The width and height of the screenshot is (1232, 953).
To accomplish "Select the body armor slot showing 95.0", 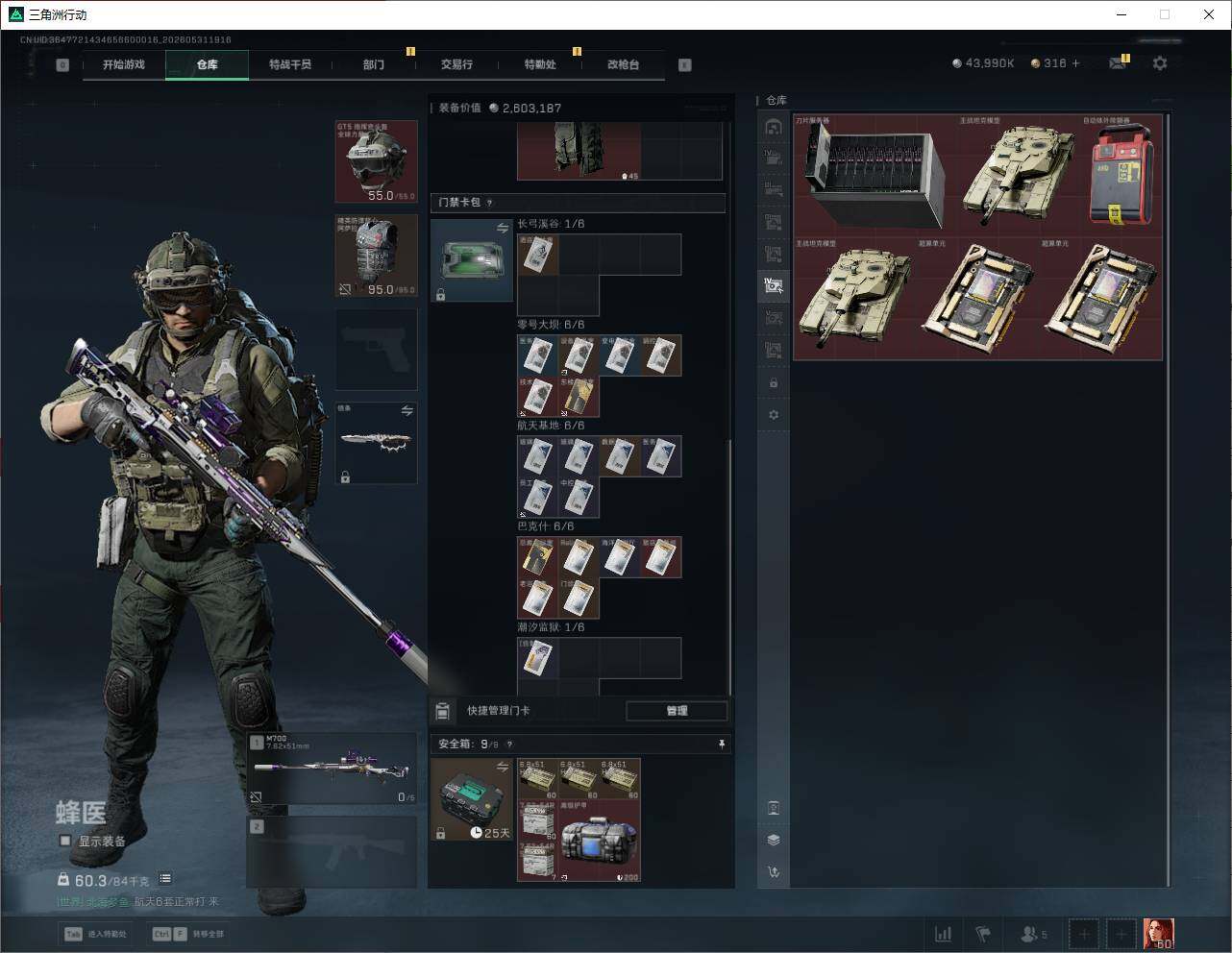I will [x=376, y=256].
